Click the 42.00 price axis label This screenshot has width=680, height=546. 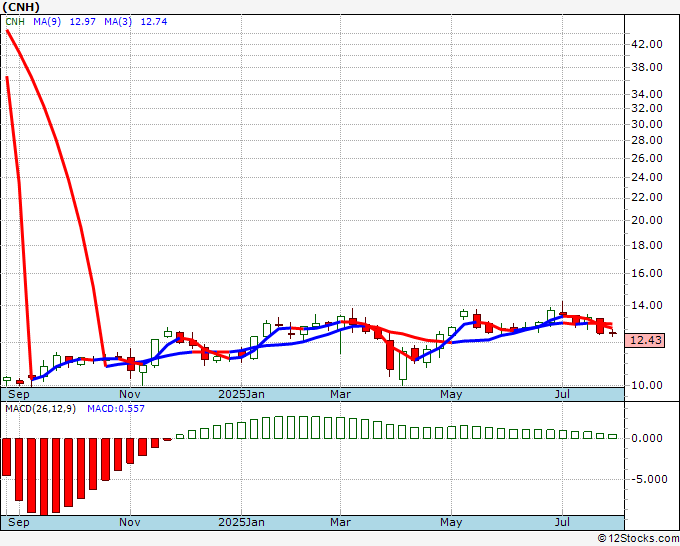648,44
